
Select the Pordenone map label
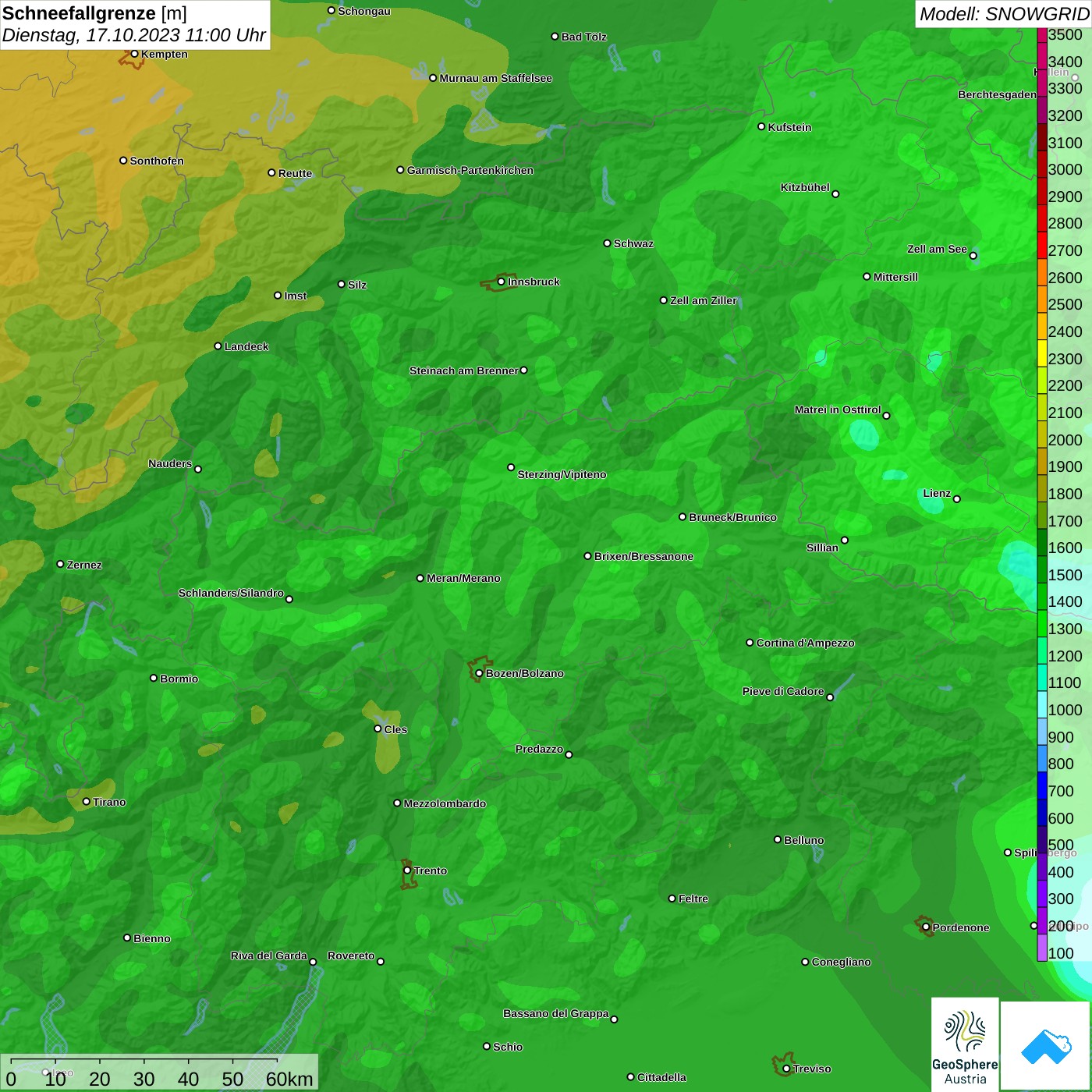point(961,927)
